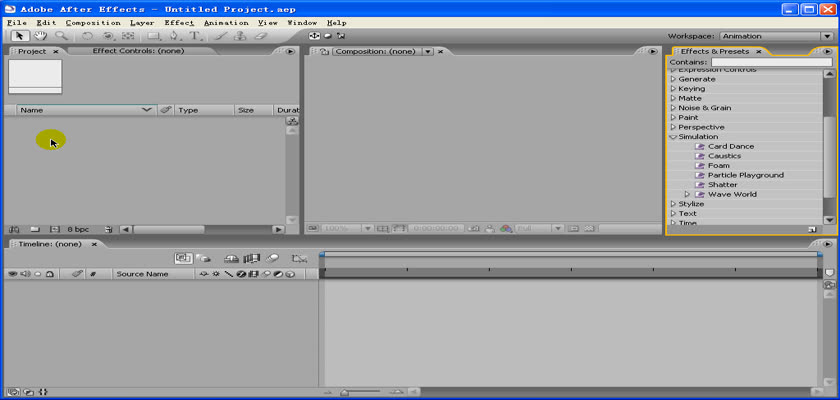Open the Effects & Presets panel menu arrow
The width and height of the screenshot is (840, 400).
point(828,51)
